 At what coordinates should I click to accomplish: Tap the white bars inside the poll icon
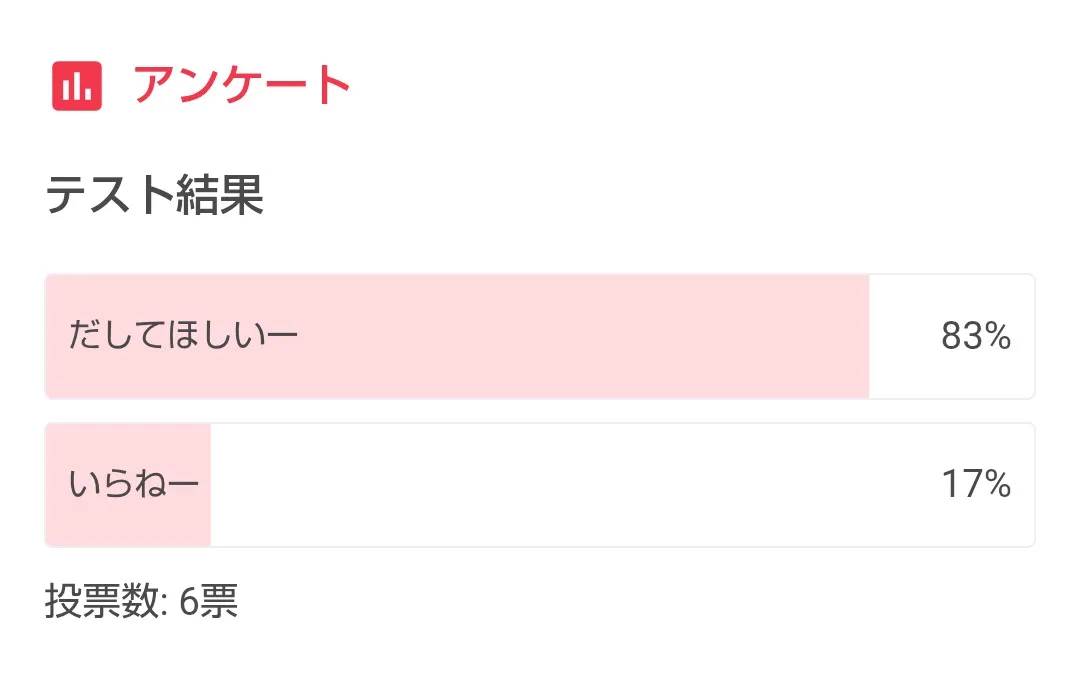click(x=77, y=89)
